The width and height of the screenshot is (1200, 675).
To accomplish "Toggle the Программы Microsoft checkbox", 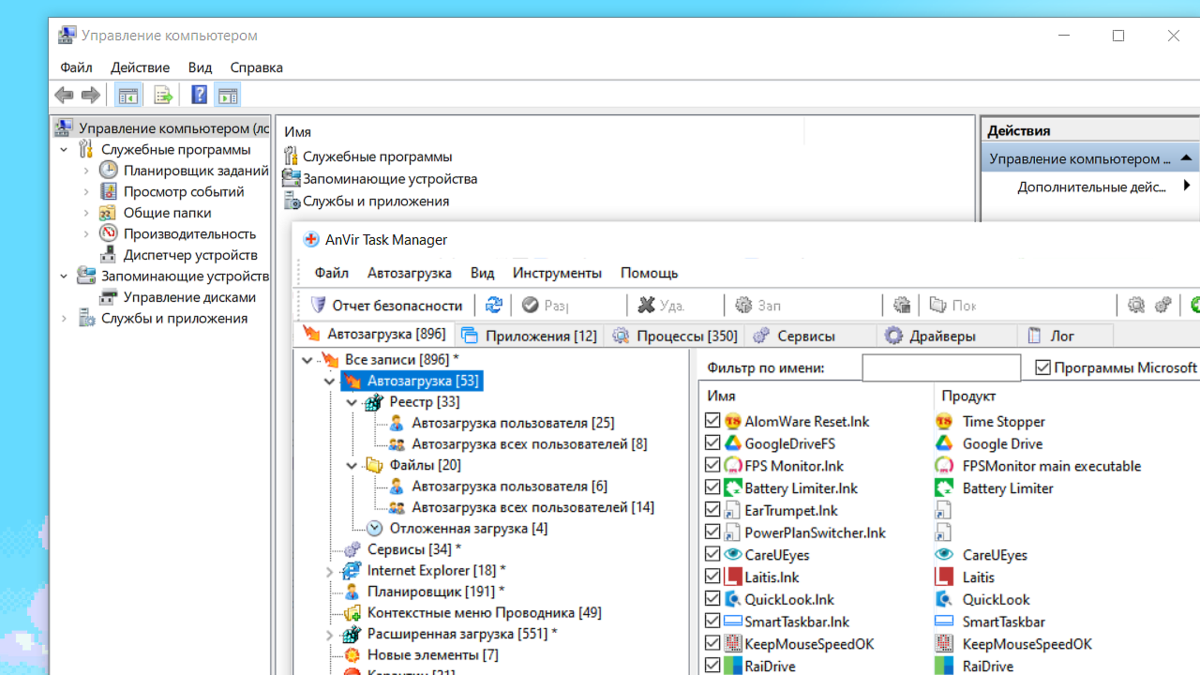I will [x=1043, y=368].
